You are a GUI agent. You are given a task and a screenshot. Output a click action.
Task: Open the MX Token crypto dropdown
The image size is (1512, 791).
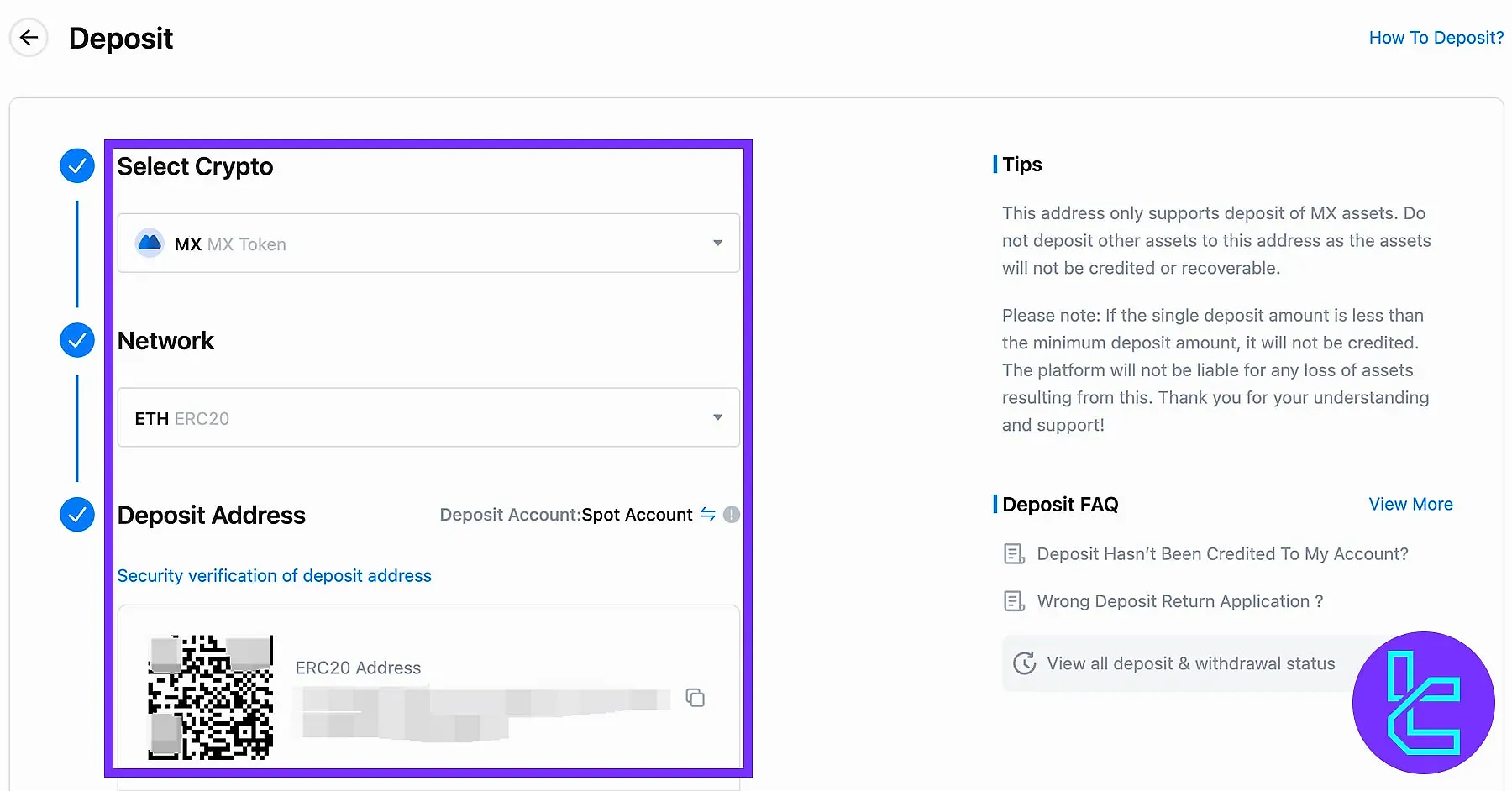428,244
